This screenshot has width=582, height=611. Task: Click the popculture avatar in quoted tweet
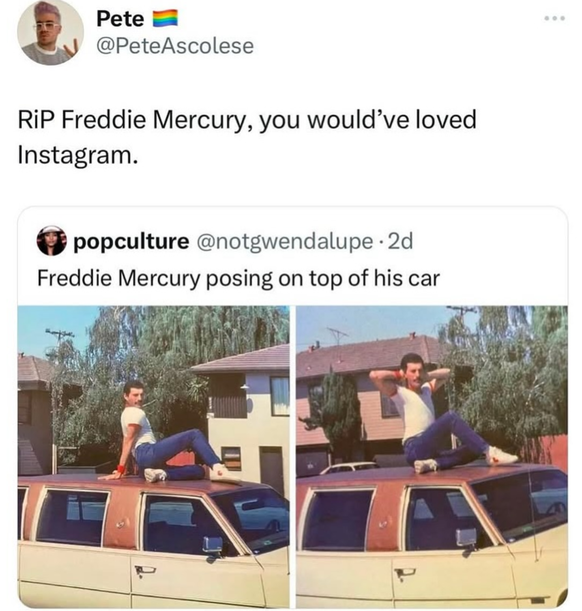pos(51,241)
